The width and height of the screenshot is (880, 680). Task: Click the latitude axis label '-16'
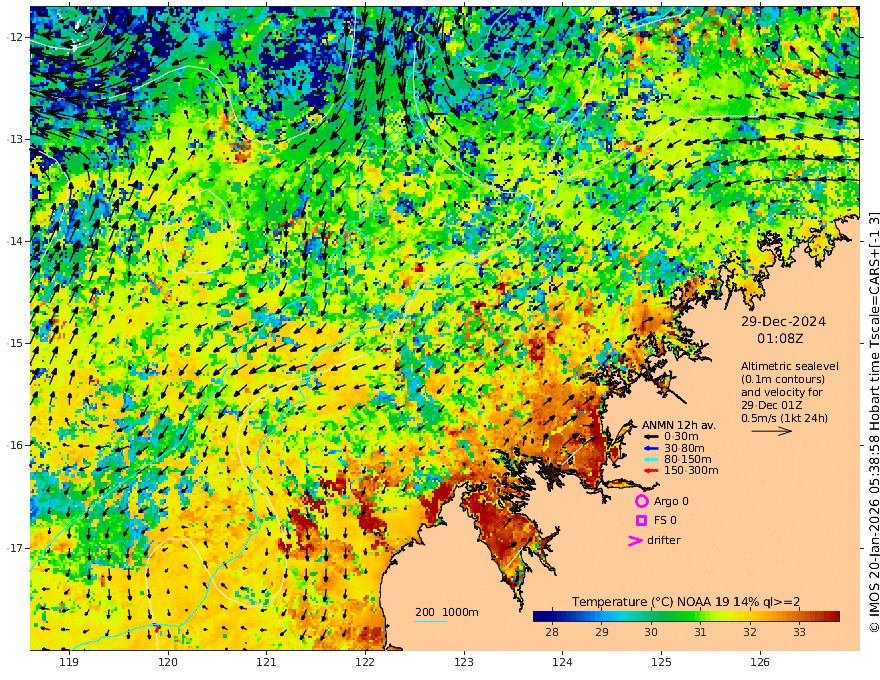point(15,445)
